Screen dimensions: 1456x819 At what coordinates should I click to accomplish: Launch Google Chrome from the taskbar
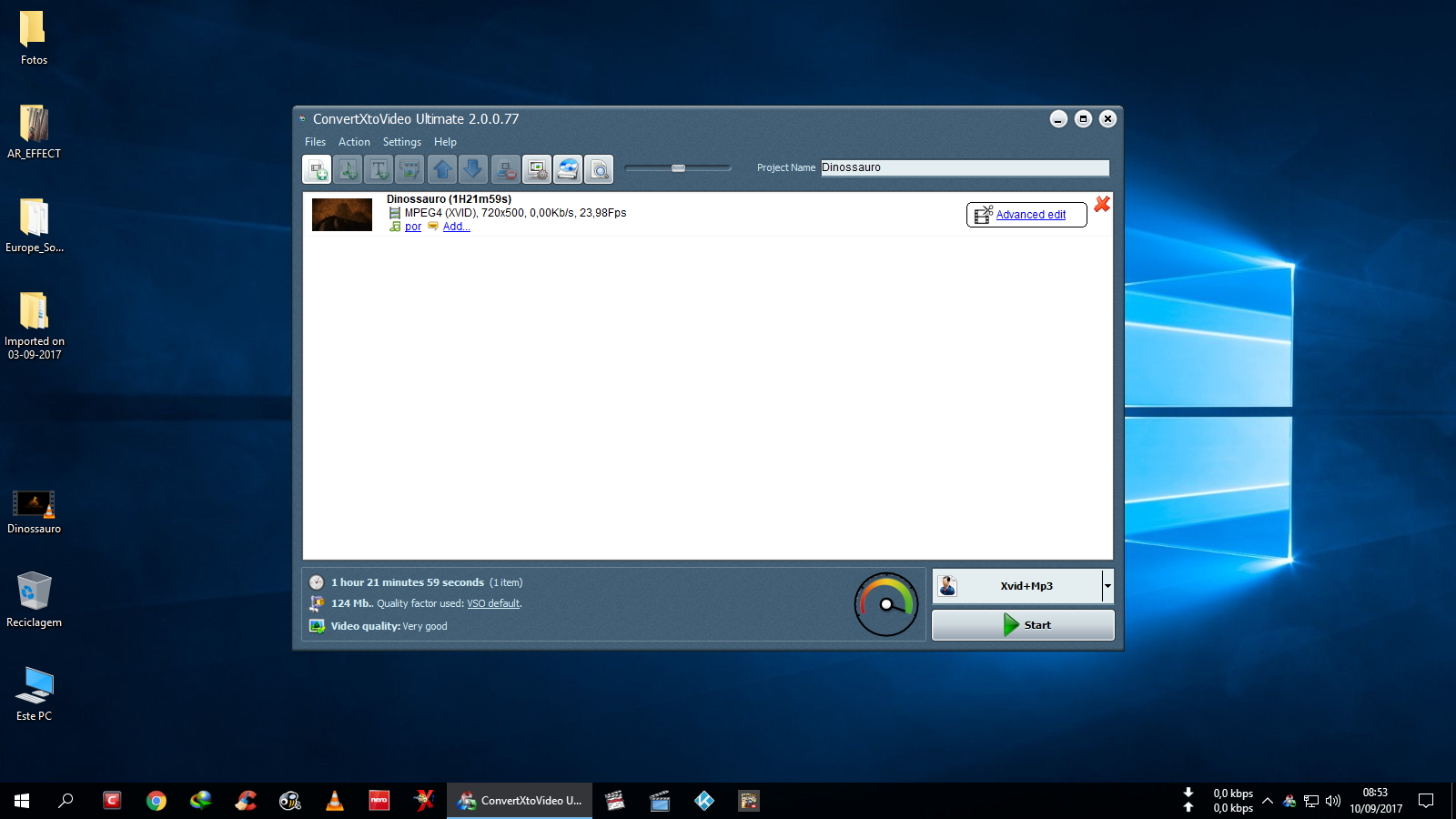coord(157,801)
